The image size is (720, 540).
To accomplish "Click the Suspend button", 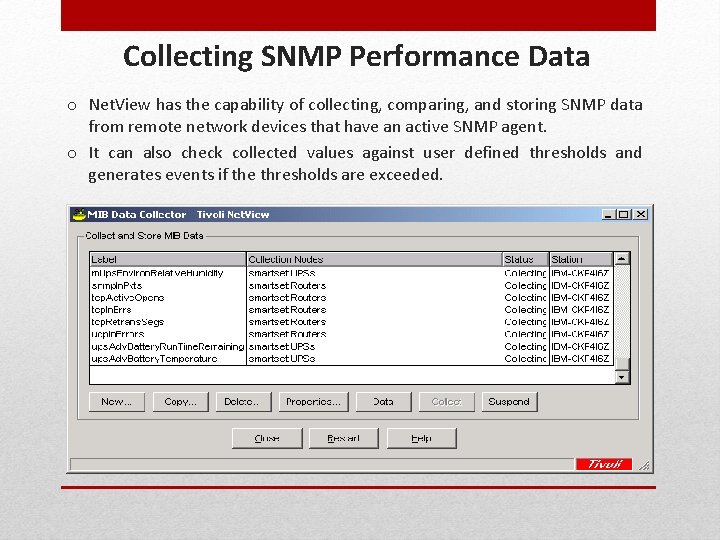I will (x=509, y=402).
